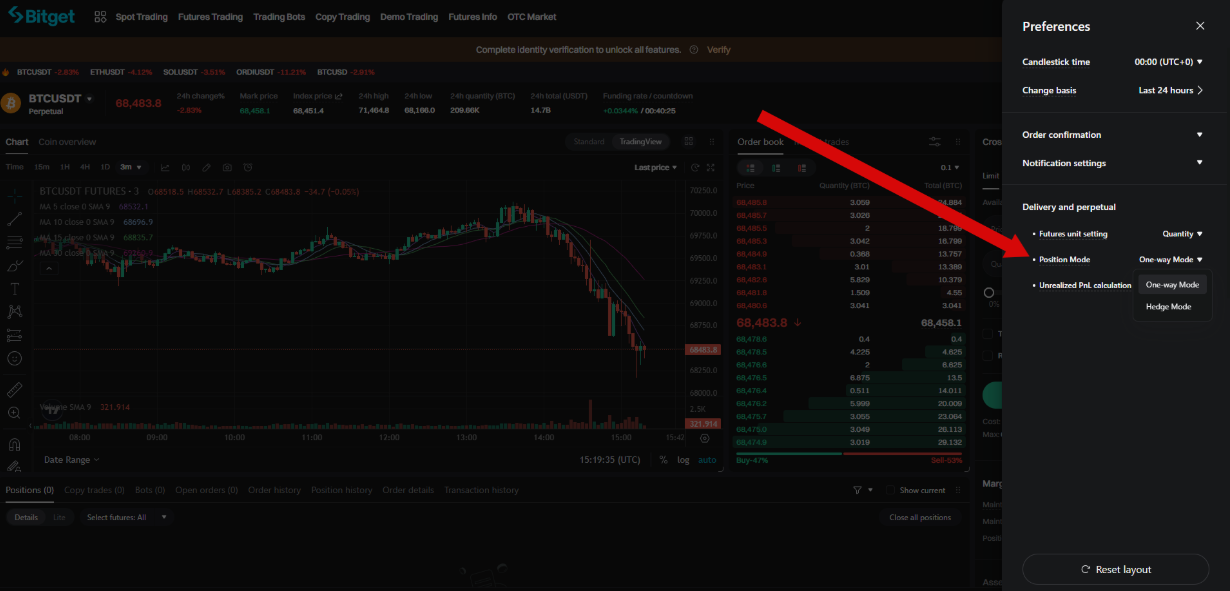Switch chart to Standard view
1230x591 pixels.
pos(589,142)
